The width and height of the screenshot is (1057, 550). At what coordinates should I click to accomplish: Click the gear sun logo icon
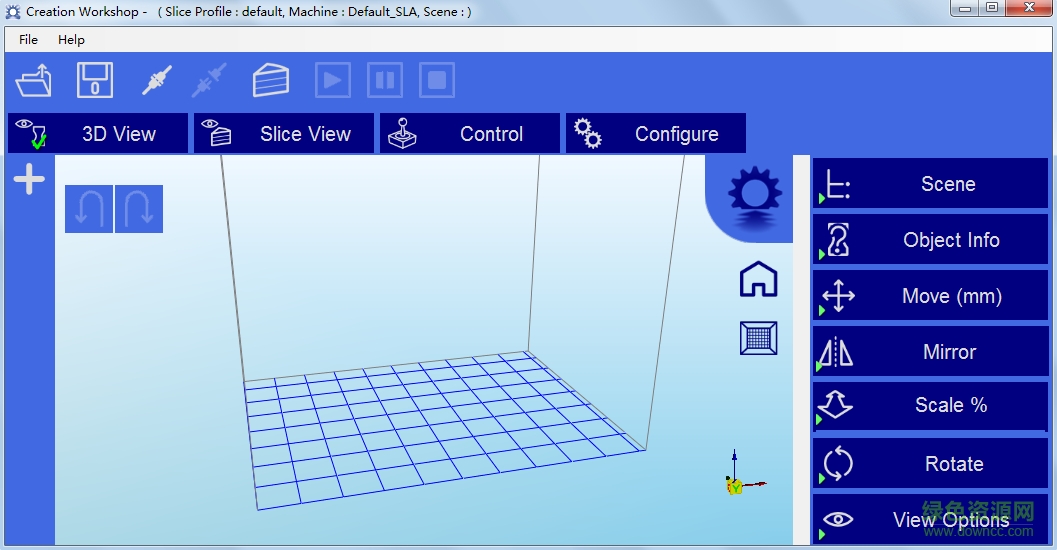point(754,197)
